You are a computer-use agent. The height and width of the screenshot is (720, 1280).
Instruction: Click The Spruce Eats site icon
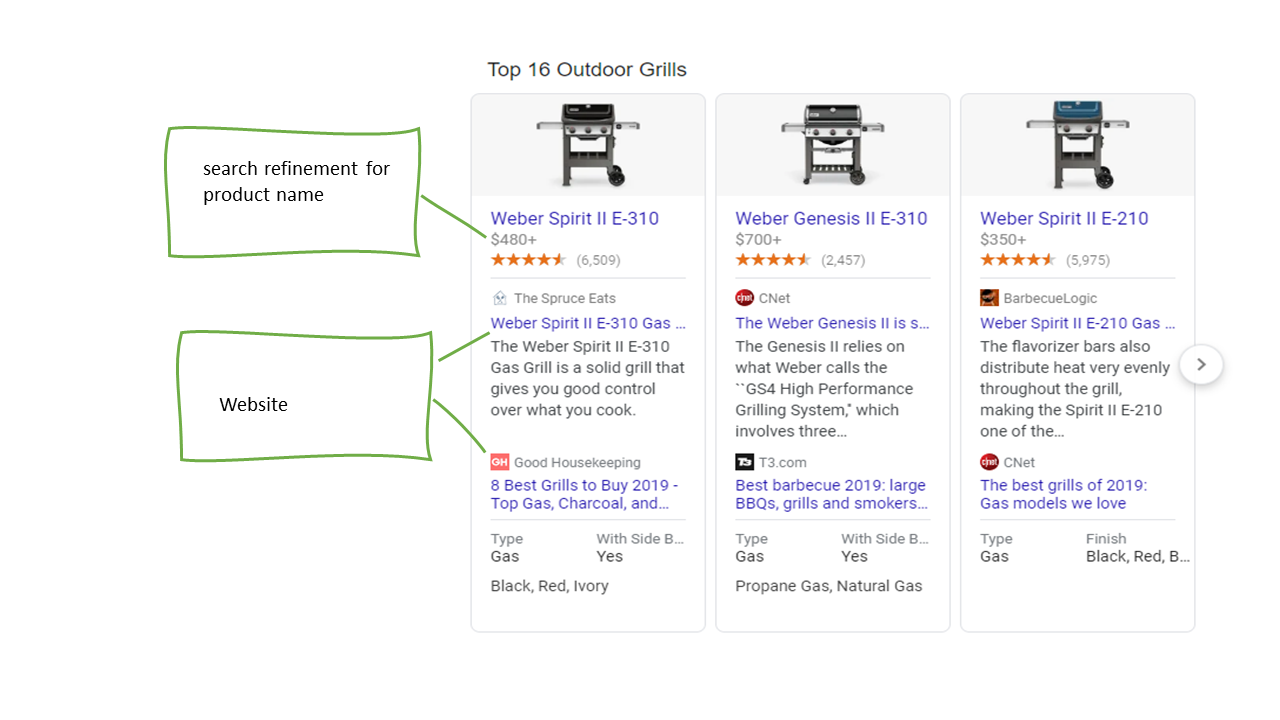point(499,298)
